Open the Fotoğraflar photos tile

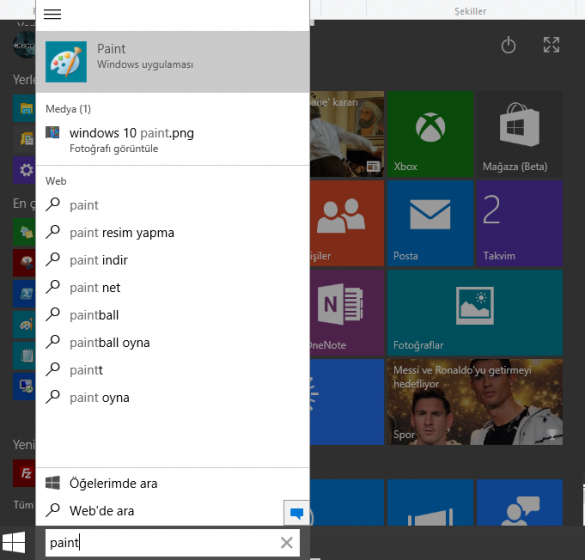475,313
